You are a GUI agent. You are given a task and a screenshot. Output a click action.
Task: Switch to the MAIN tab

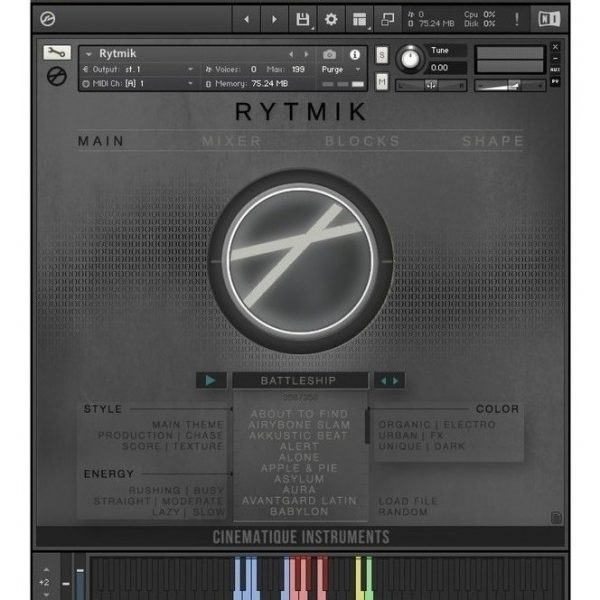tap(101, 141)
